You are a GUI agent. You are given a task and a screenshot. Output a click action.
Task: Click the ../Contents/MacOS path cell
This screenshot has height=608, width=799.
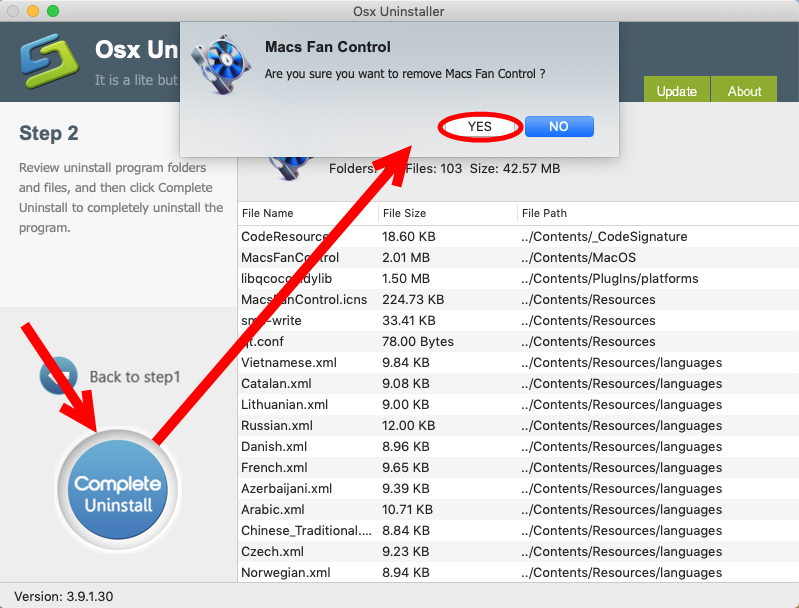point(578,257)
